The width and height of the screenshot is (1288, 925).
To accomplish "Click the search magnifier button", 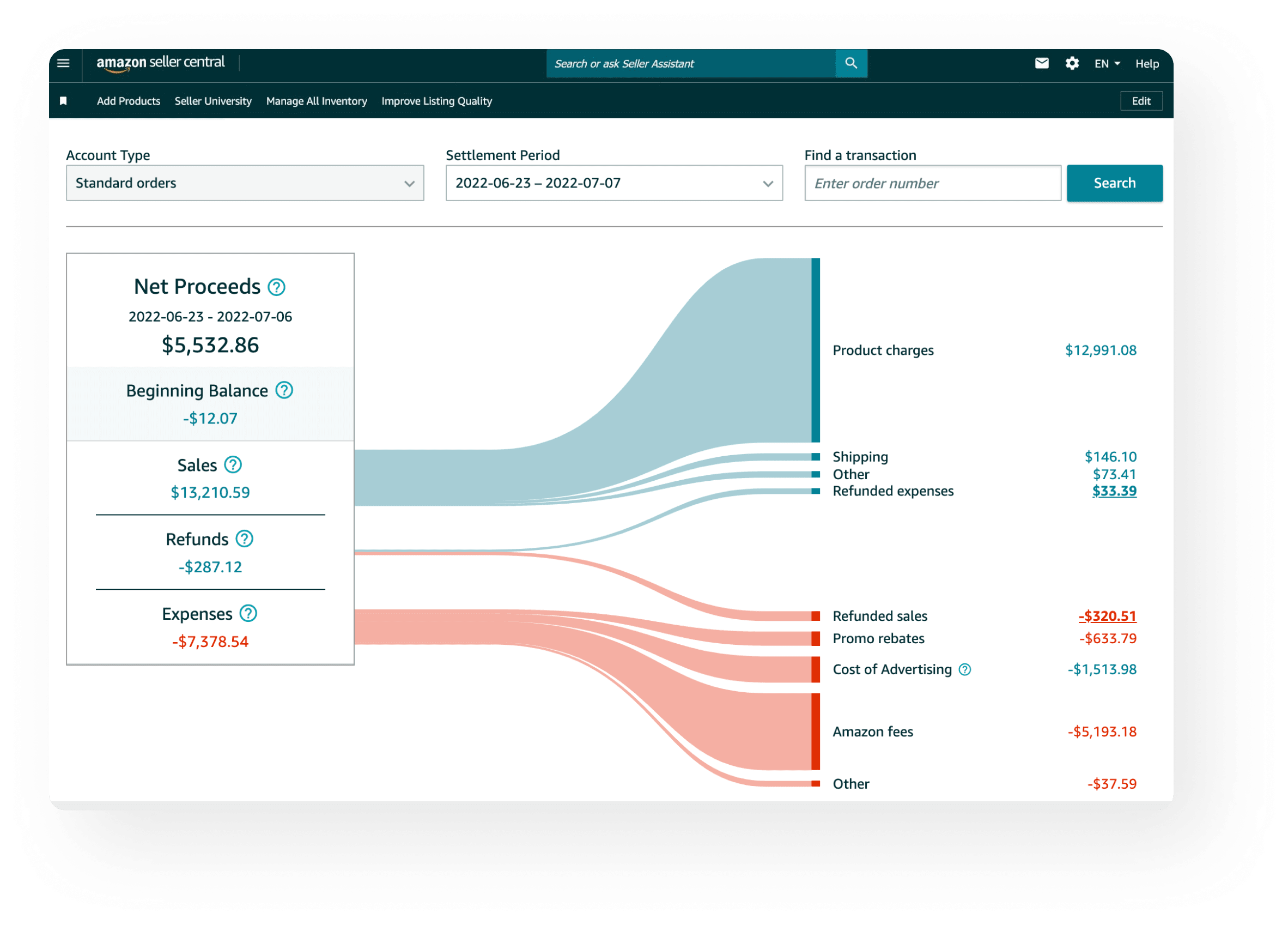I will [x=850, y=63].
